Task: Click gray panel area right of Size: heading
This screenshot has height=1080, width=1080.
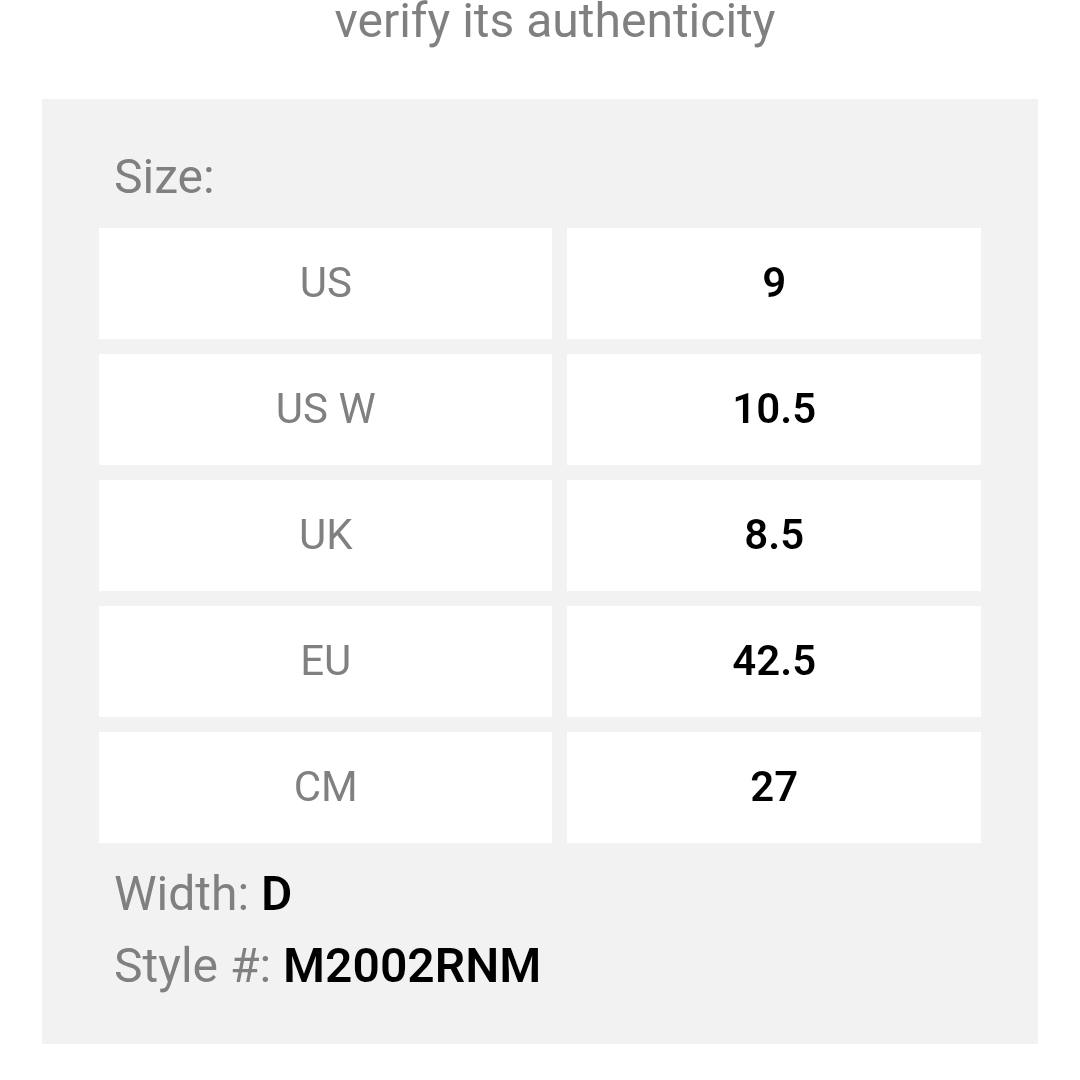Action: coord(620,177)
